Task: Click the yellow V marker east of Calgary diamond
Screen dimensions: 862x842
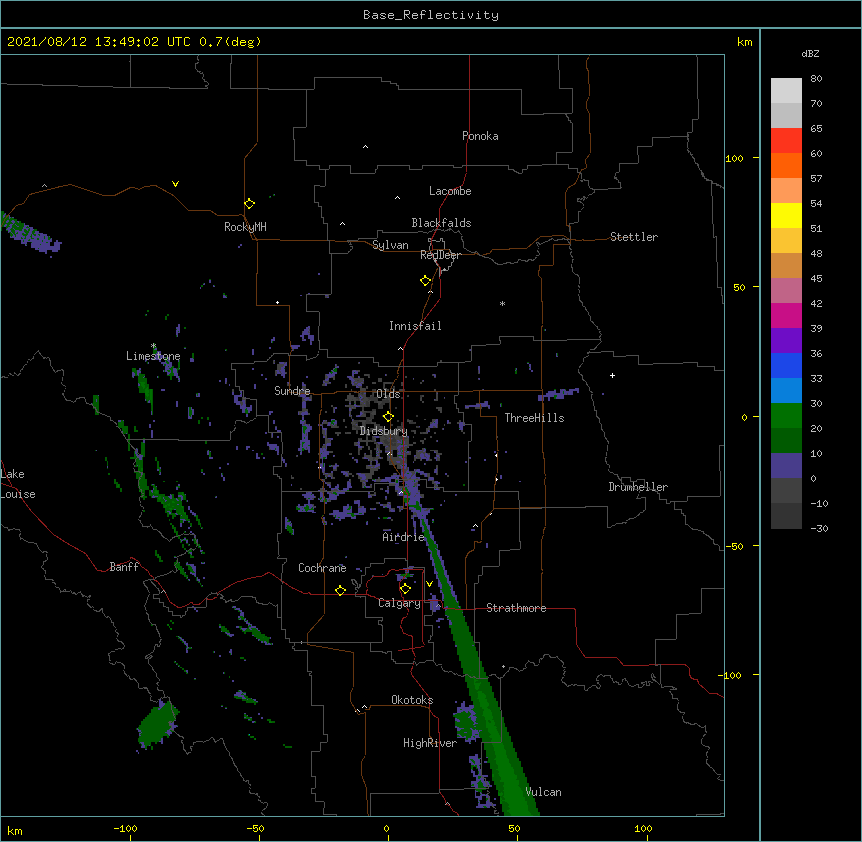Action: coord(429,584)
